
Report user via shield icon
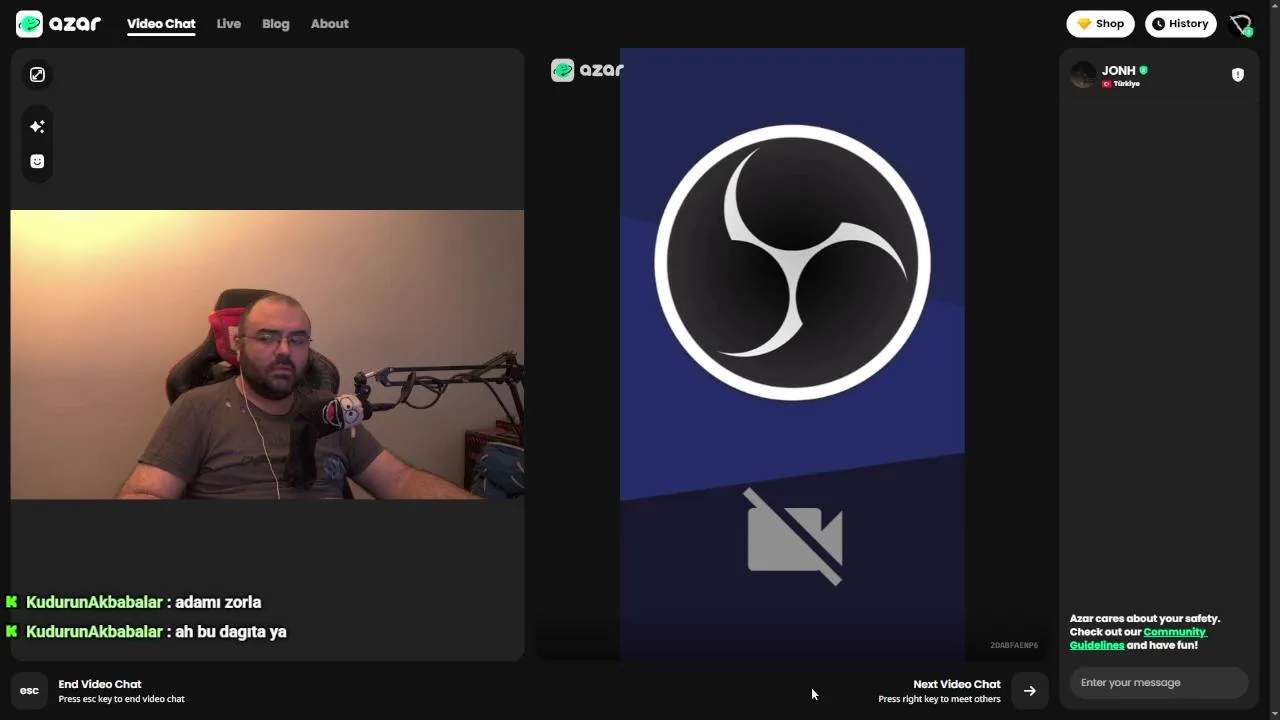pyautogui.click(x=1238, y=75)
